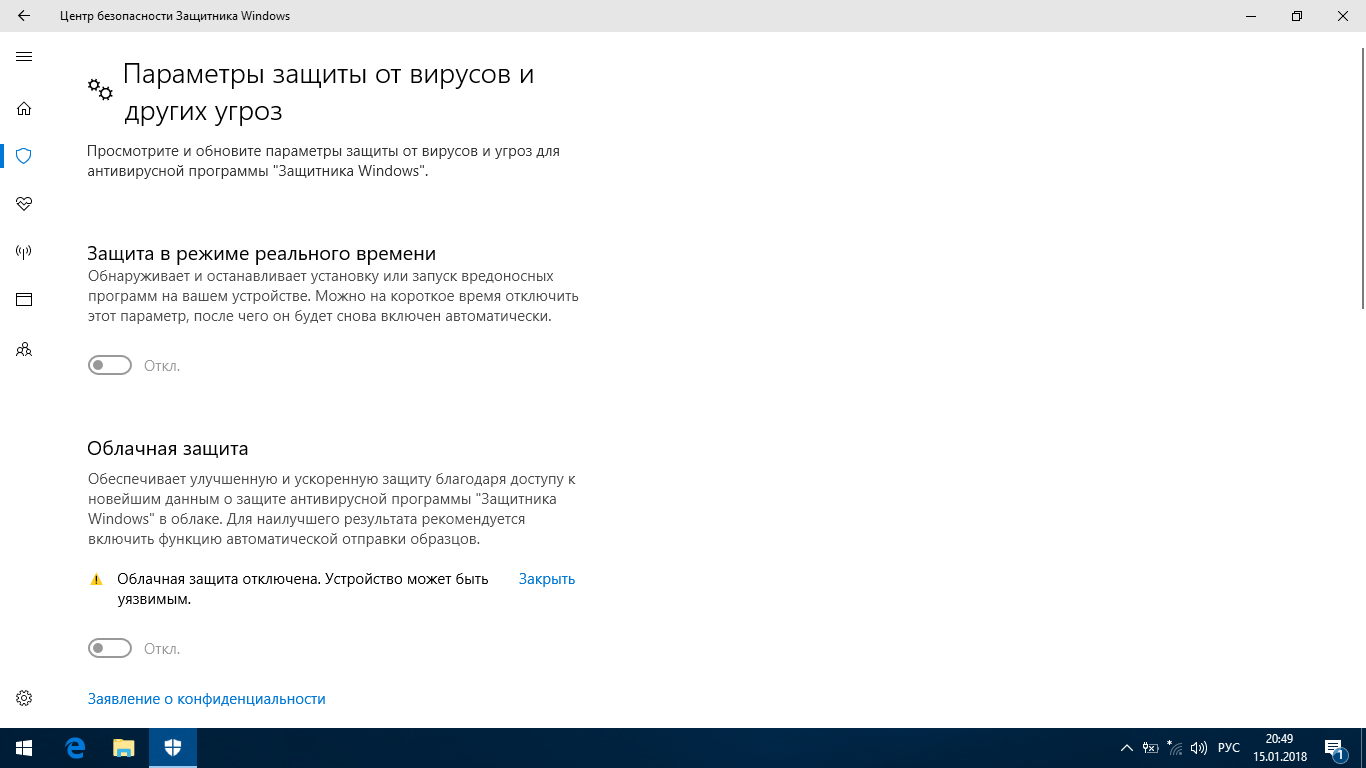Open App and browser control icon

click(x=24, y=299)
